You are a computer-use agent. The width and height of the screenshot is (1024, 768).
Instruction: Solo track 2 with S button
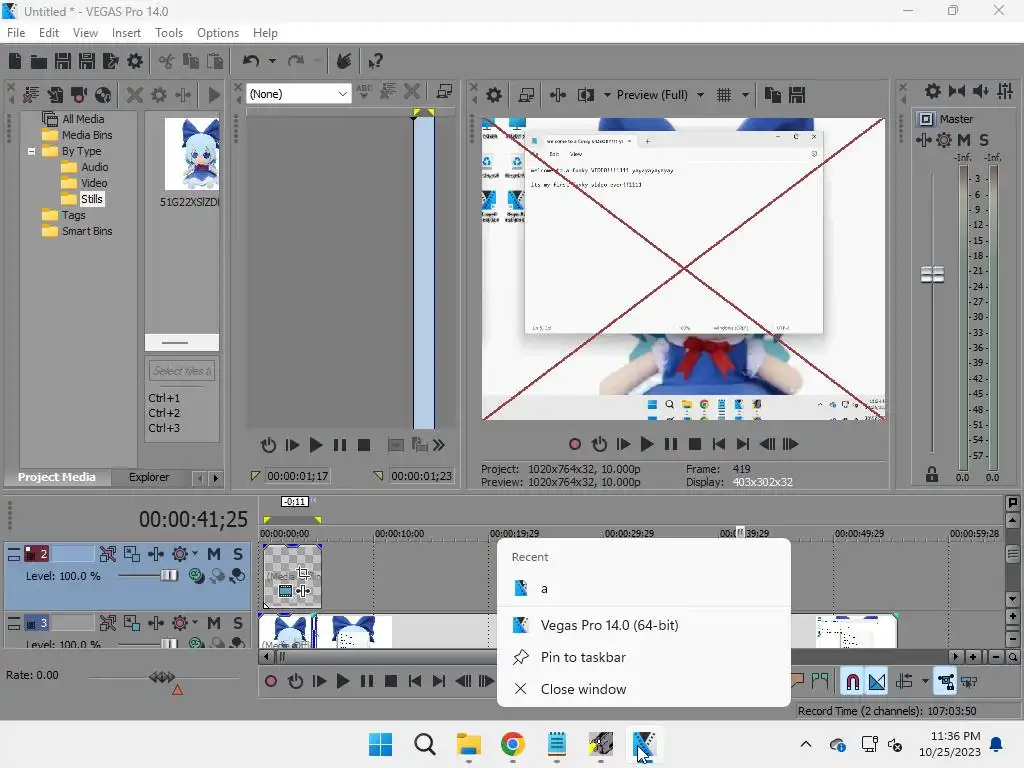tap(238, 554)
